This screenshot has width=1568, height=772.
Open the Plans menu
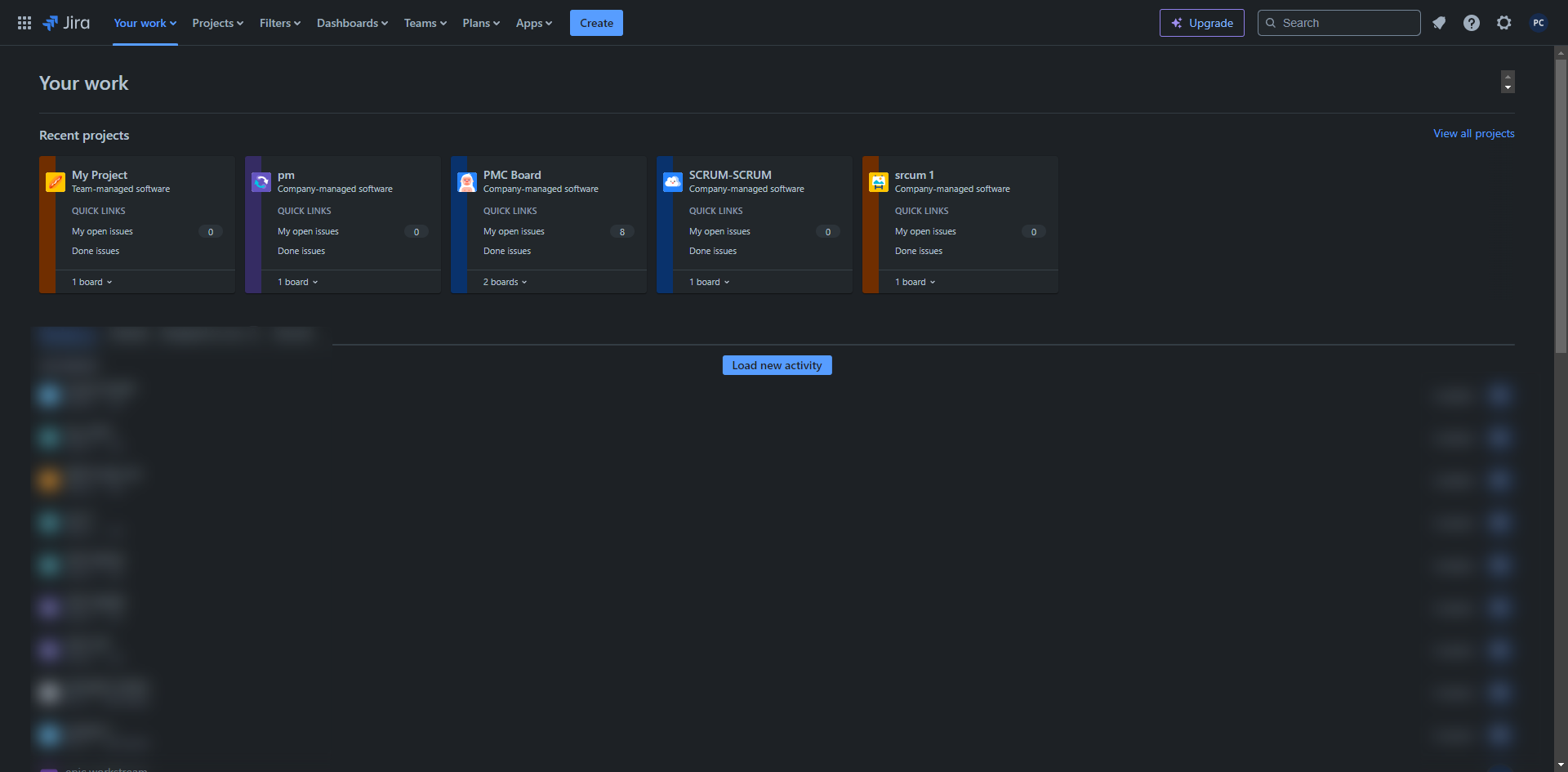[x=481, y=23]
